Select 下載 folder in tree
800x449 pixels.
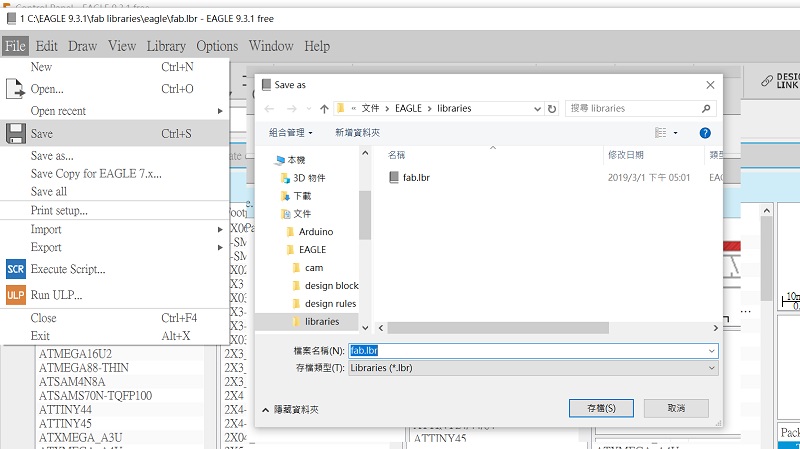[x=302, y=196]
